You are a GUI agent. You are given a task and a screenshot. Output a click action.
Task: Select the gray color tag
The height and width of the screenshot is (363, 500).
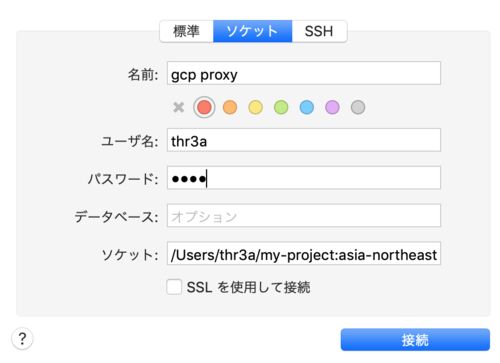click(x=358, y=107)
